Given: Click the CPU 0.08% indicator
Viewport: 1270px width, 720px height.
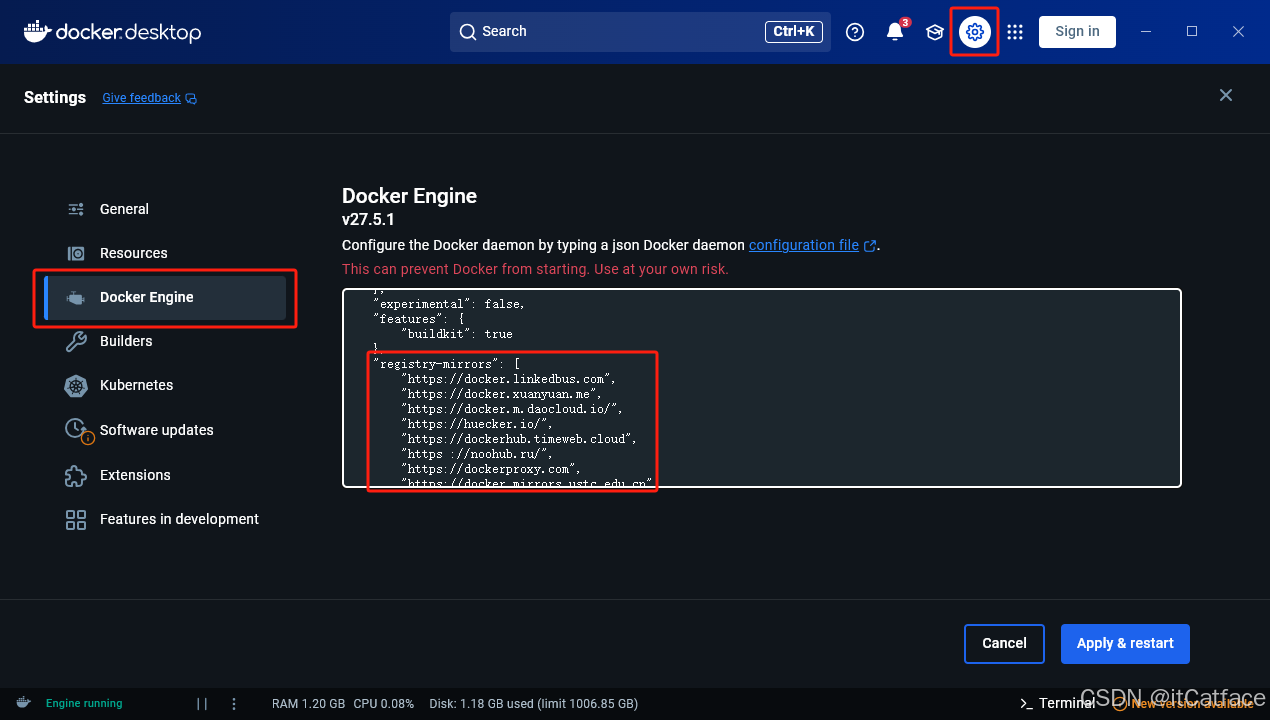Looking at the screenshot, I should [x=384, y=703].
